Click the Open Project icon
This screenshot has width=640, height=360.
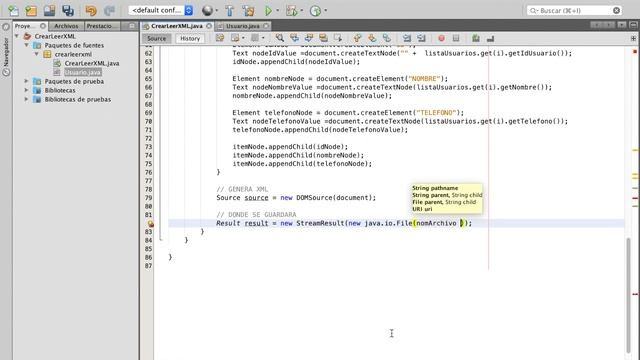pyautogui.click(x=49, y=11)
